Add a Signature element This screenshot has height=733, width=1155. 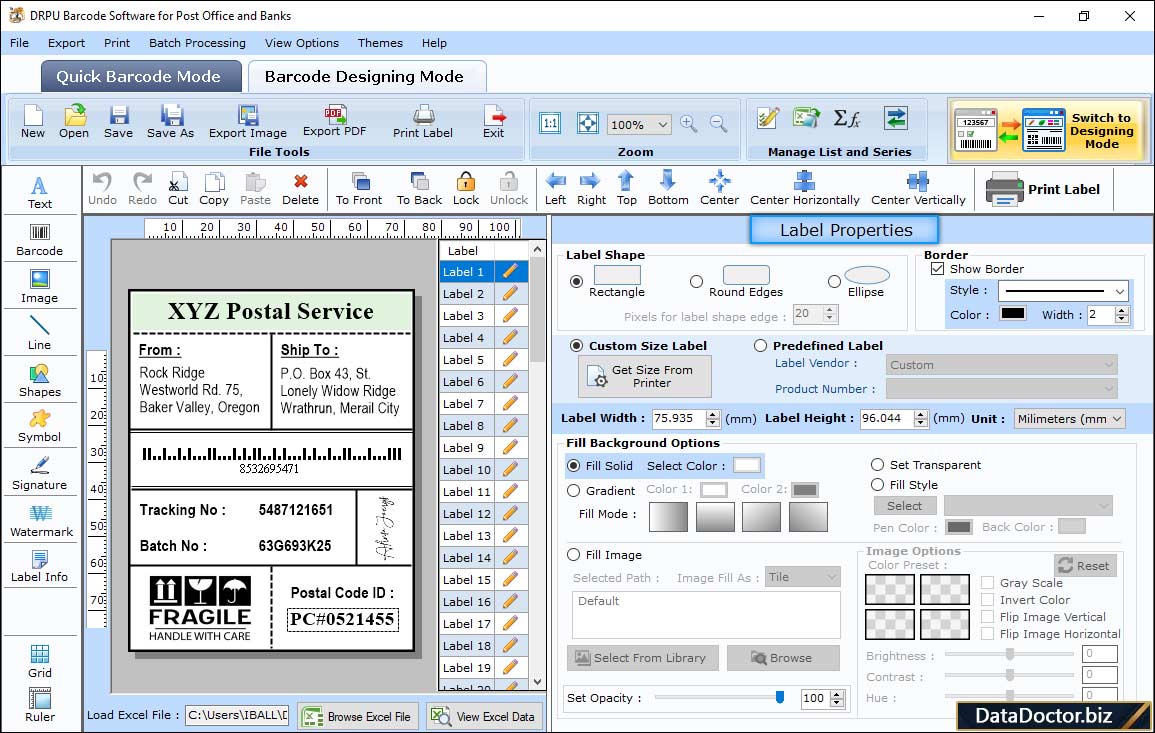pyautogui.click(x=40, y=474)
